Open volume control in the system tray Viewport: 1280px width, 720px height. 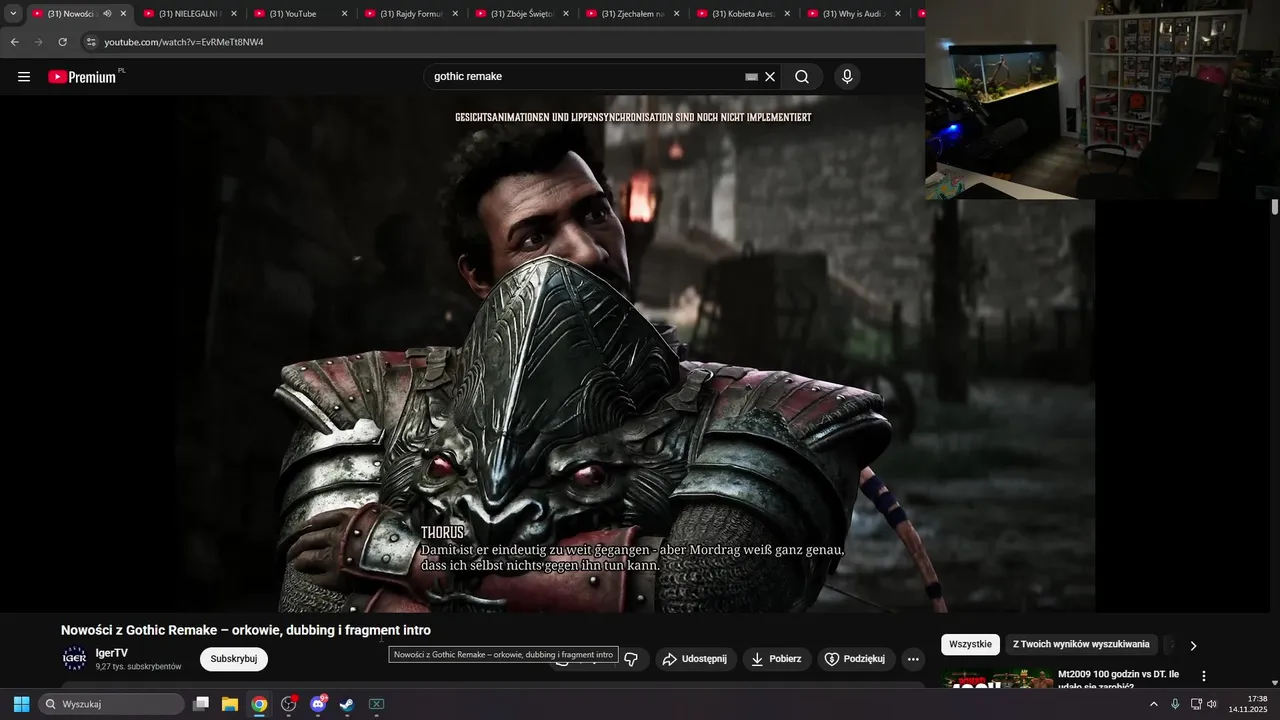pyautogui.click(x=1212, y=704)
